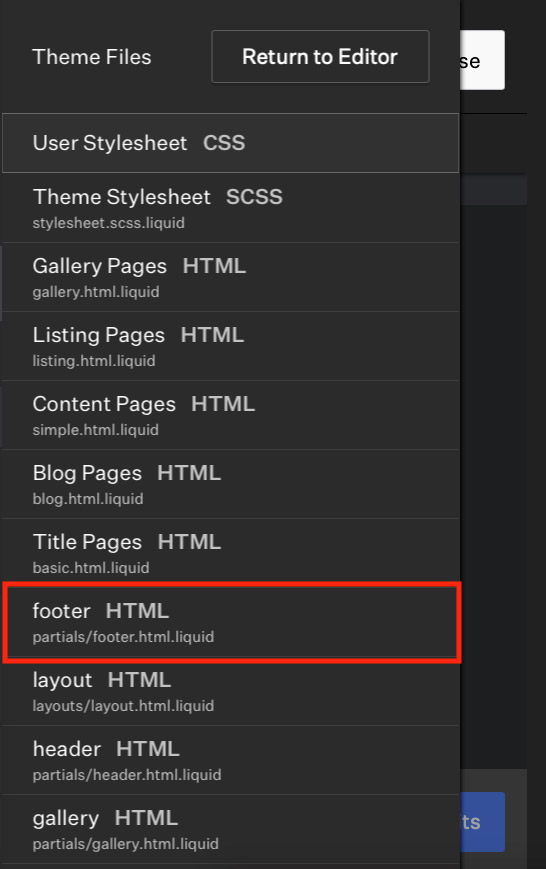Open the layout HTML file

[231, 691]
